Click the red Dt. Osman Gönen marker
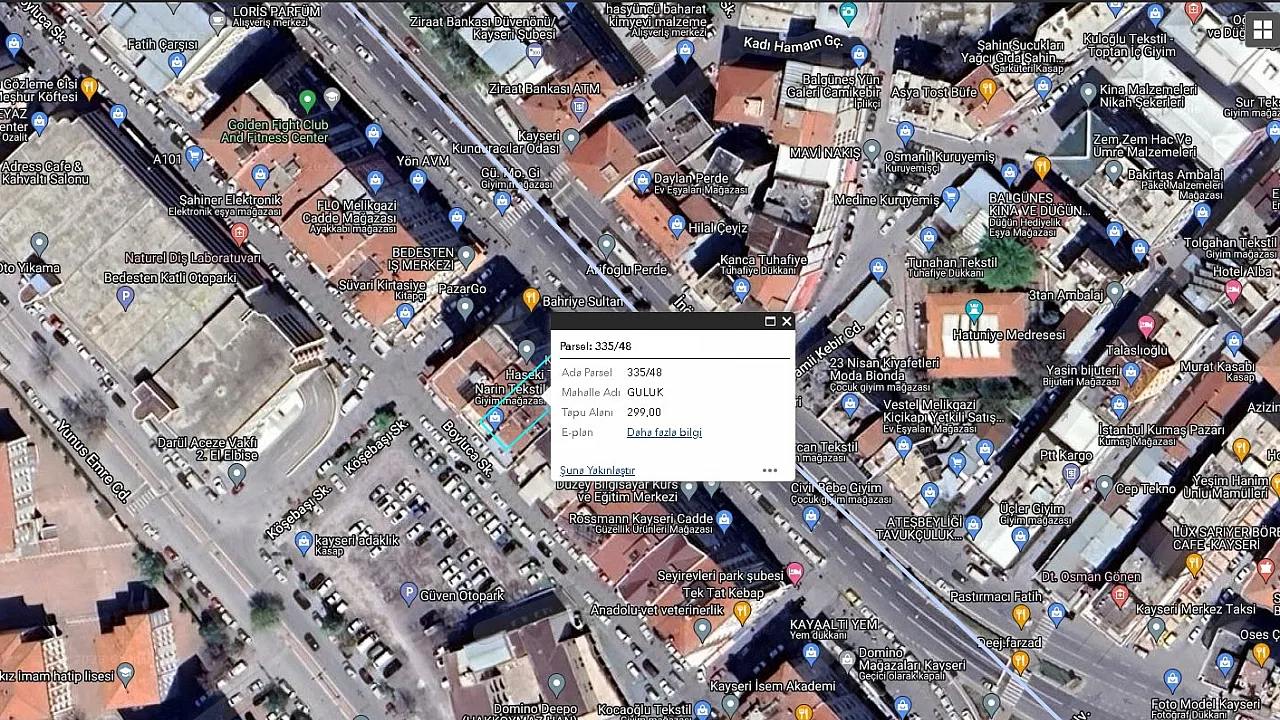Screen dimensions: 1280x720 point(1120,595)
